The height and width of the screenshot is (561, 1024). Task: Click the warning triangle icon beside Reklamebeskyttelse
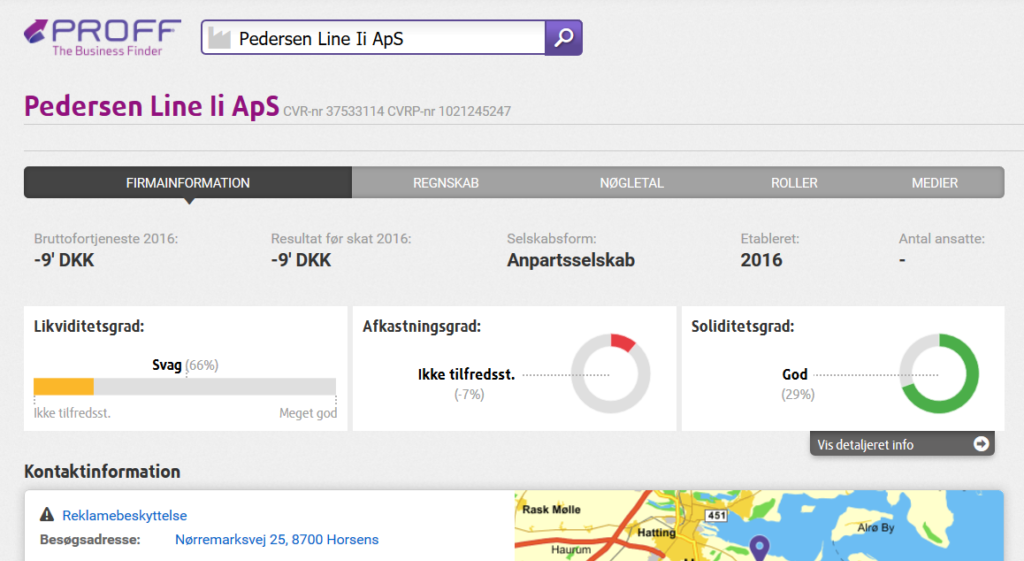[47, 515]
